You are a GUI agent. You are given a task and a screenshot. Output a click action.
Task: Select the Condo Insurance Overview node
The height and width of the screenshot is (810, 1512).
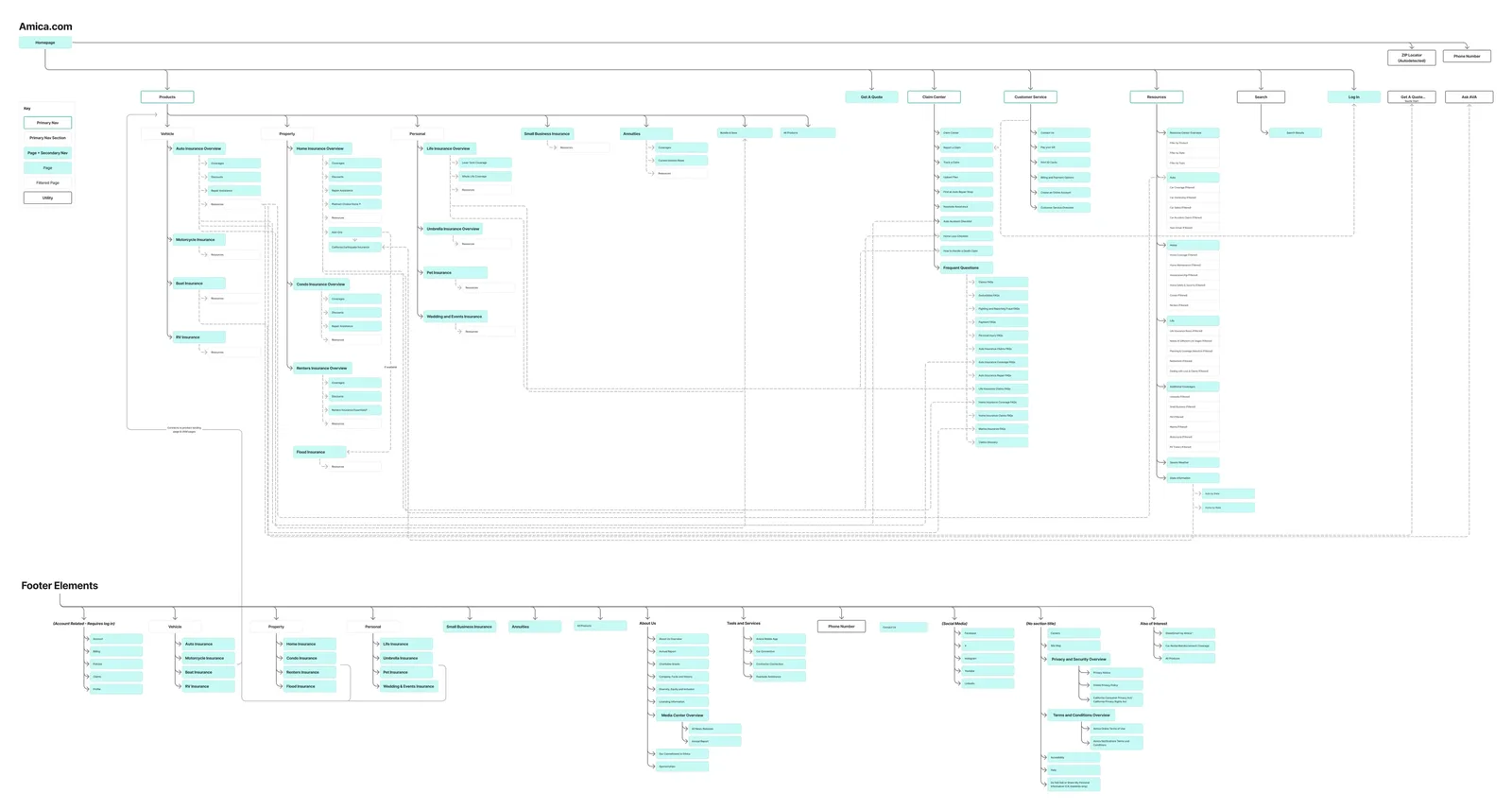click(320, 284)
